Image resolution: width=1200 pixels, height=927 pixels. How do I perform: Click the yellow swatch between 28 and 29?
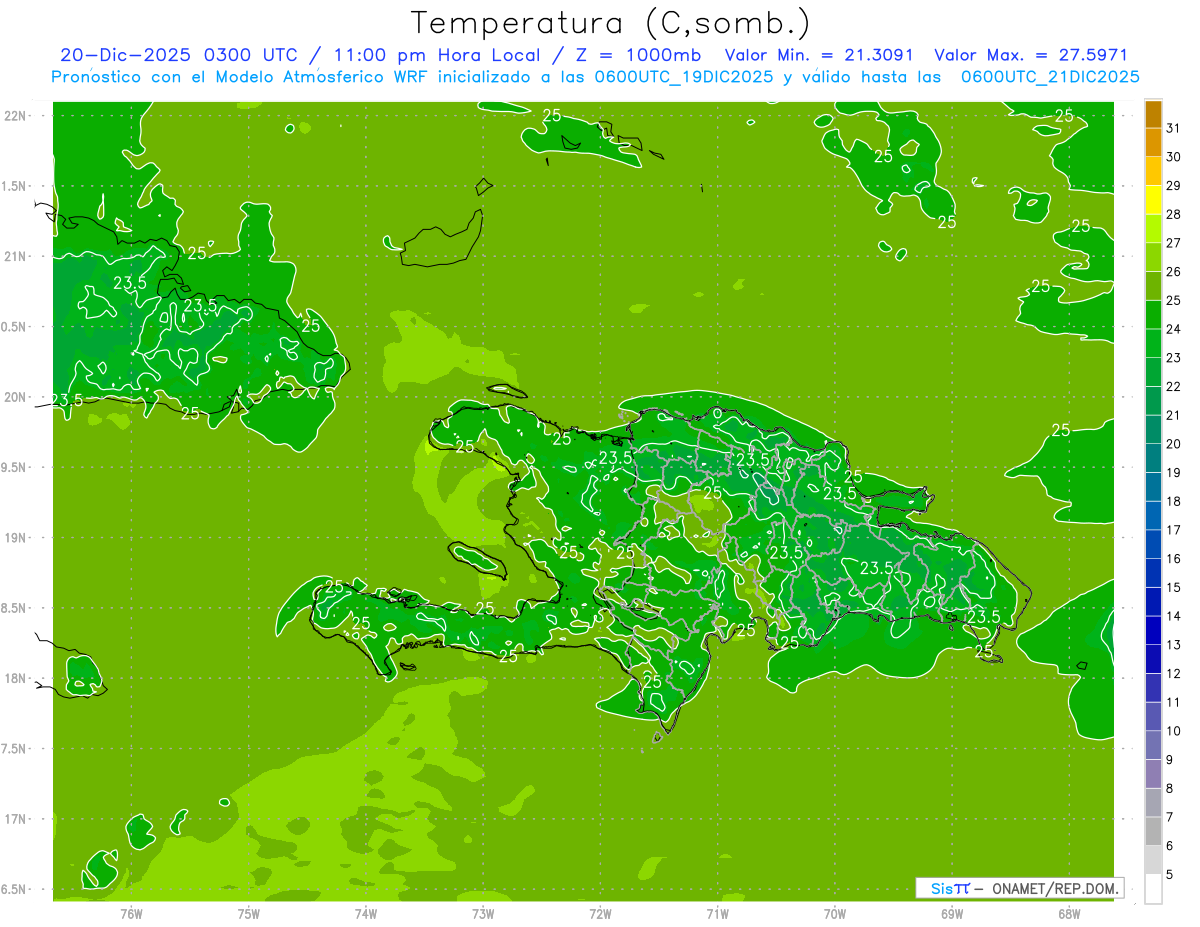tap(1153, 200)
